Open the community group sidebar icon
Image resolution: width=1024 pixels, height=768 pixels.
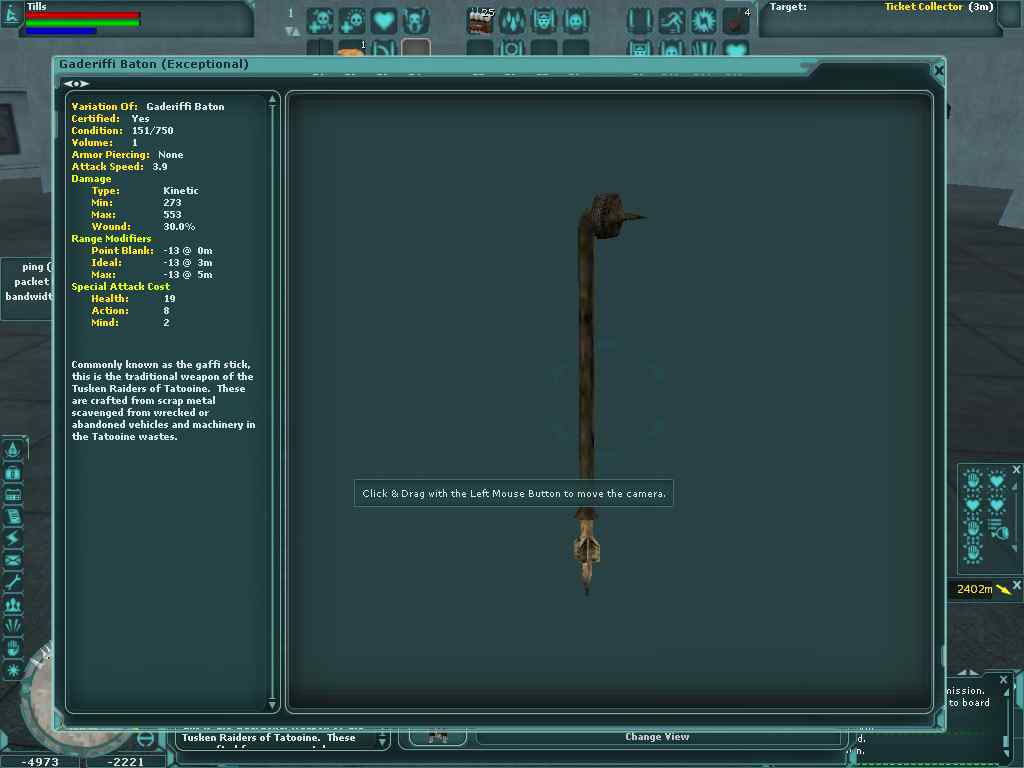coord(13,604)
